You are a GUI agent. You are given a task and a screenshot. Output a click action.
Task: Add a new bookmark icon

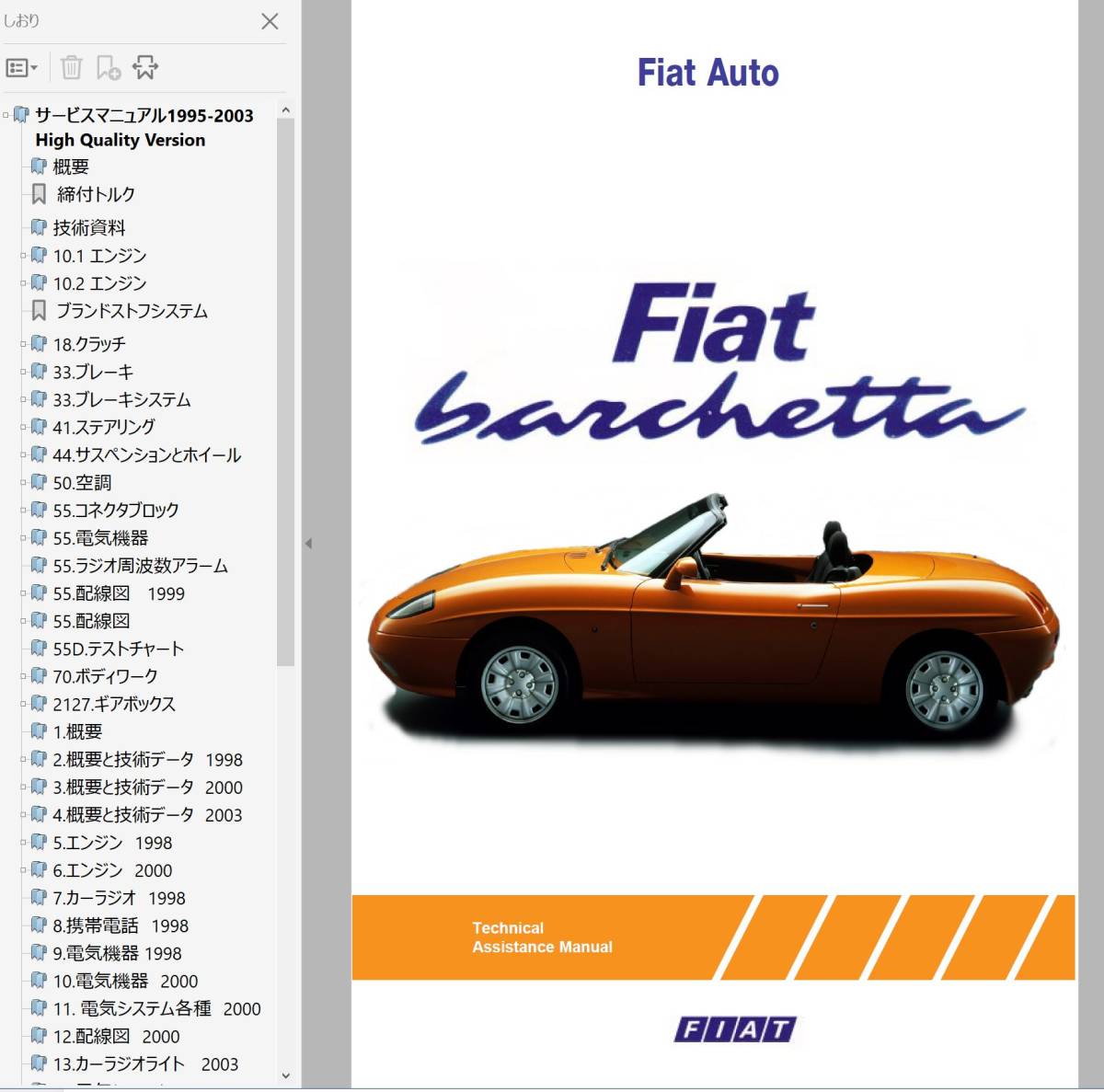click(109, 67)
